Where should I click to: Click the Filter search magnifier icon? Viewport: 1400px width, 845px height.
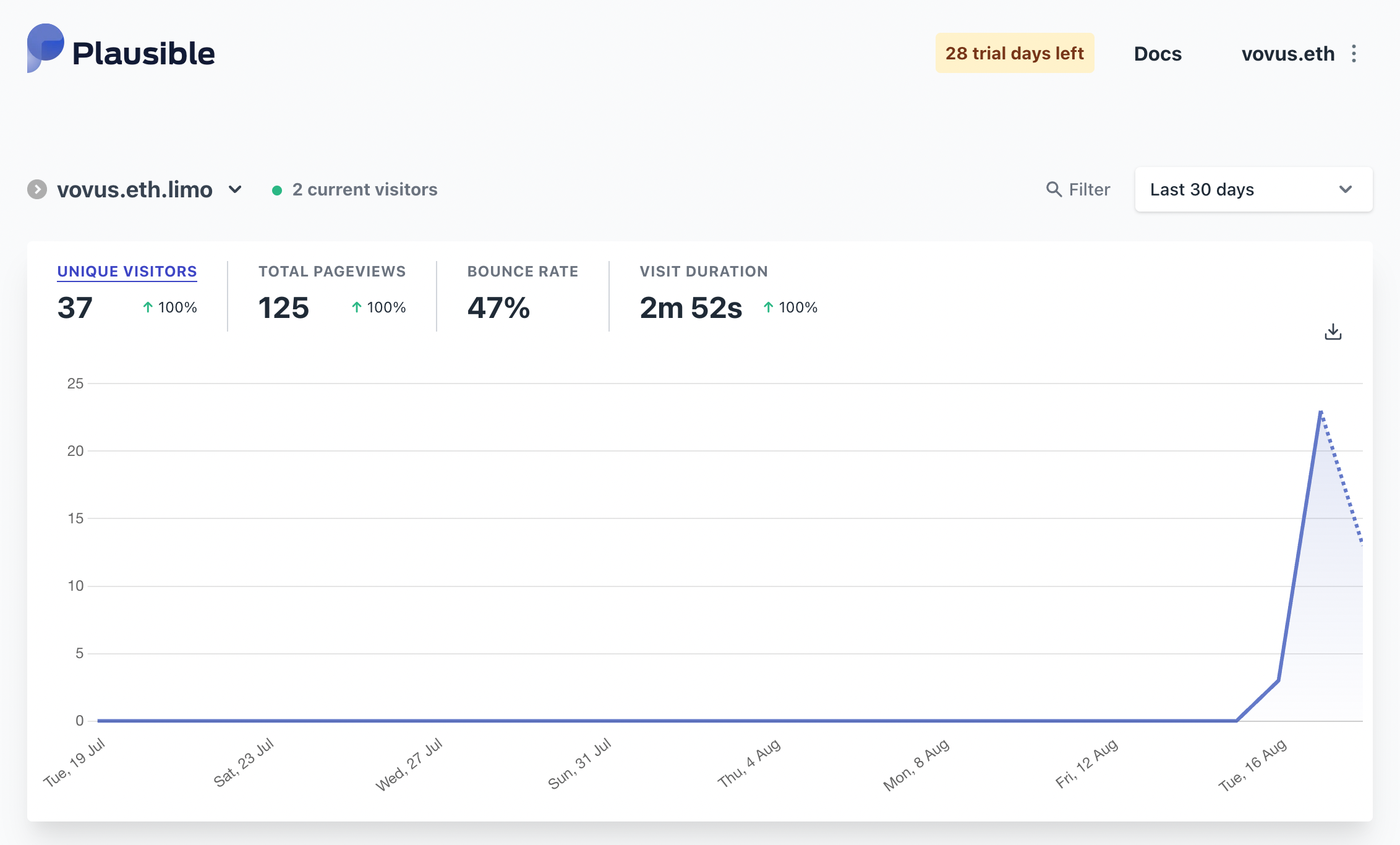click(1054, 189)
